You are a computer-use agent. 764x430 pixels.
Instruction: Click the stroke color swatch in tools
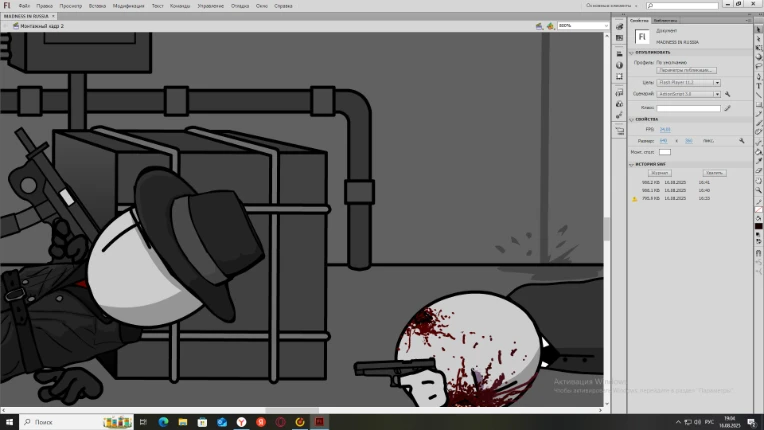point(759,210)
